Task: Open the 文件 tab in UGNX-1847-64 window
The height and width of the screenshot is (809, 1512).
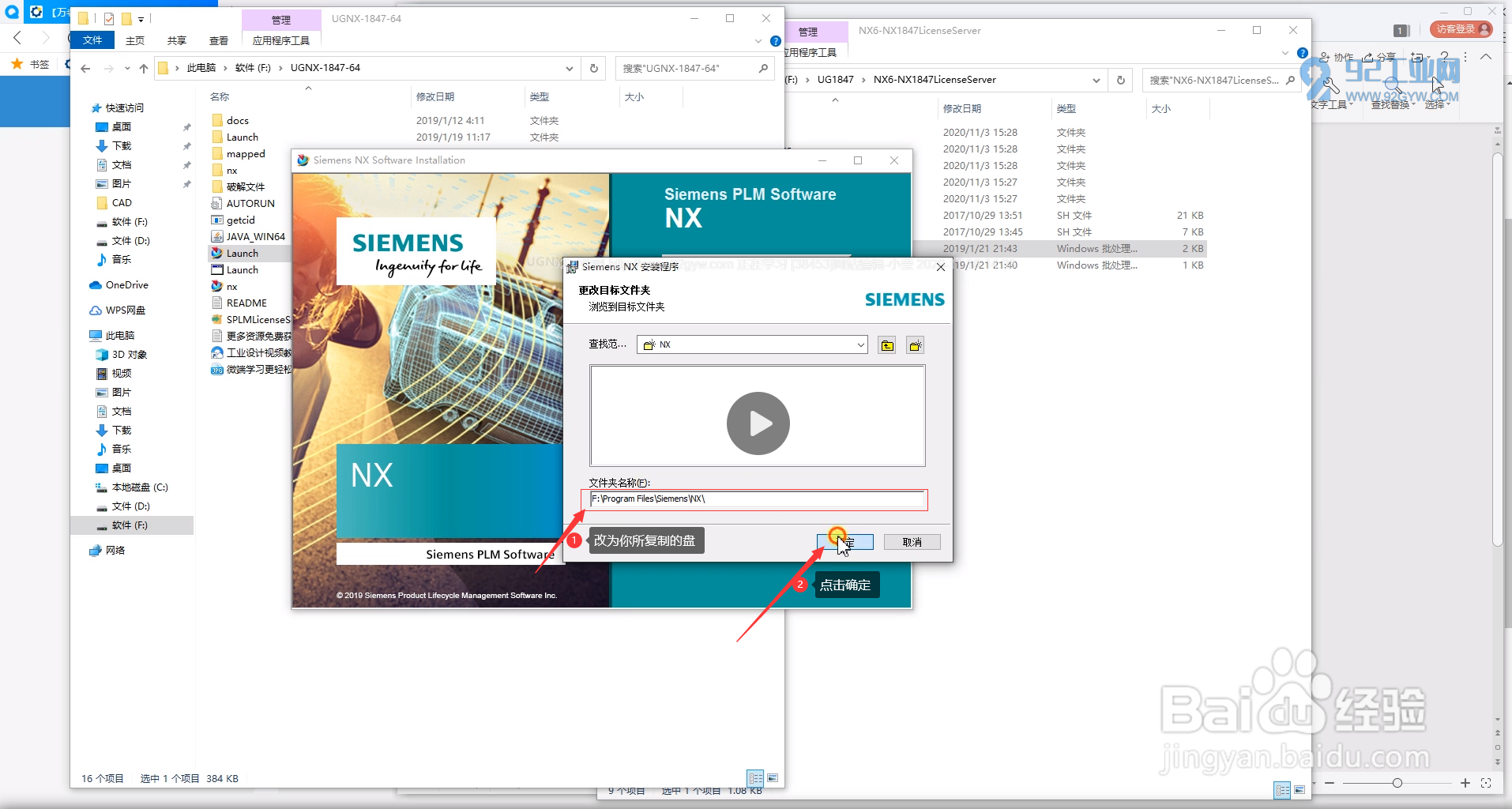Action: (x=92, y=40)
